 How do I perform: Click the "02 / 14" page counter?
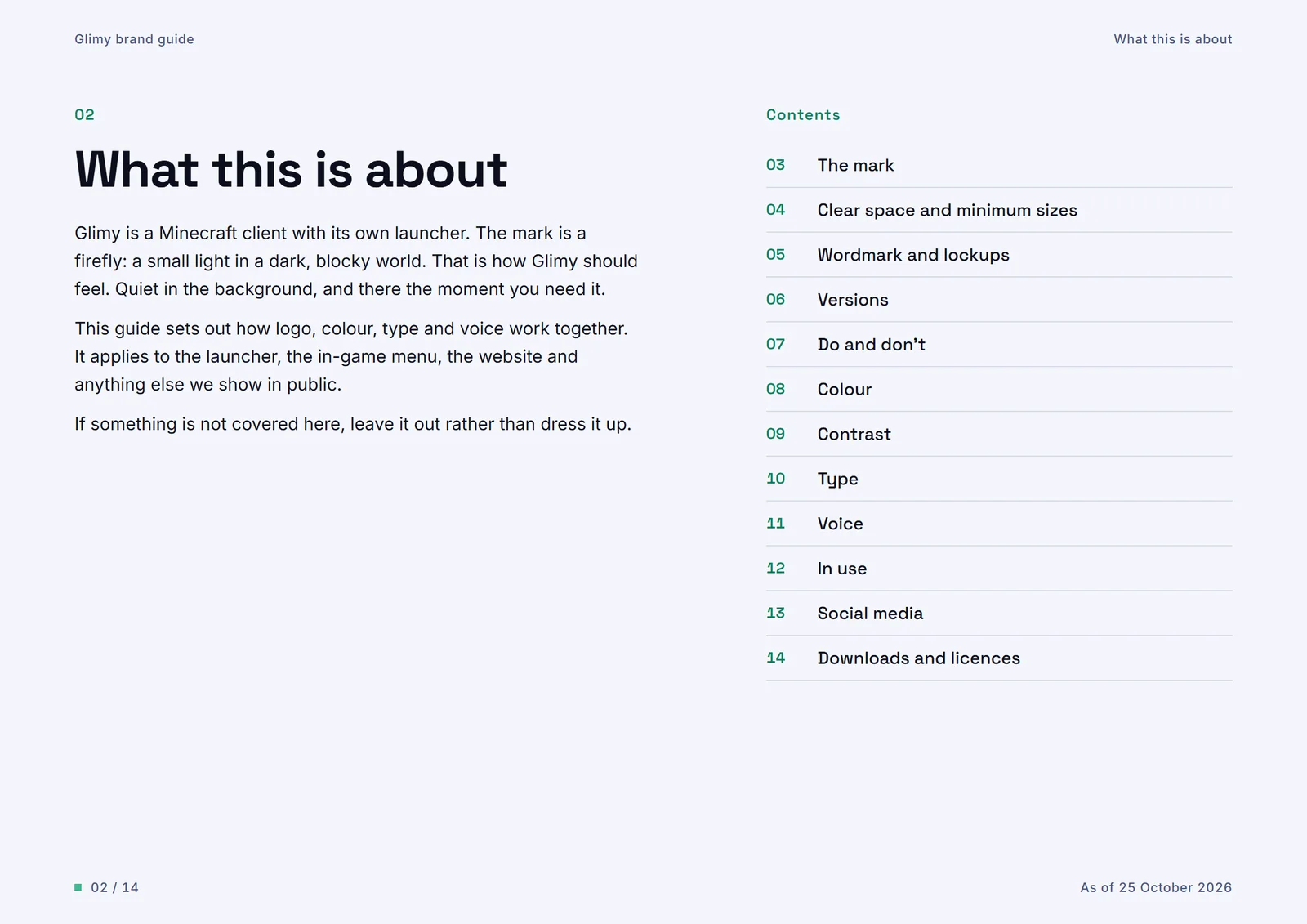[114, 887]
